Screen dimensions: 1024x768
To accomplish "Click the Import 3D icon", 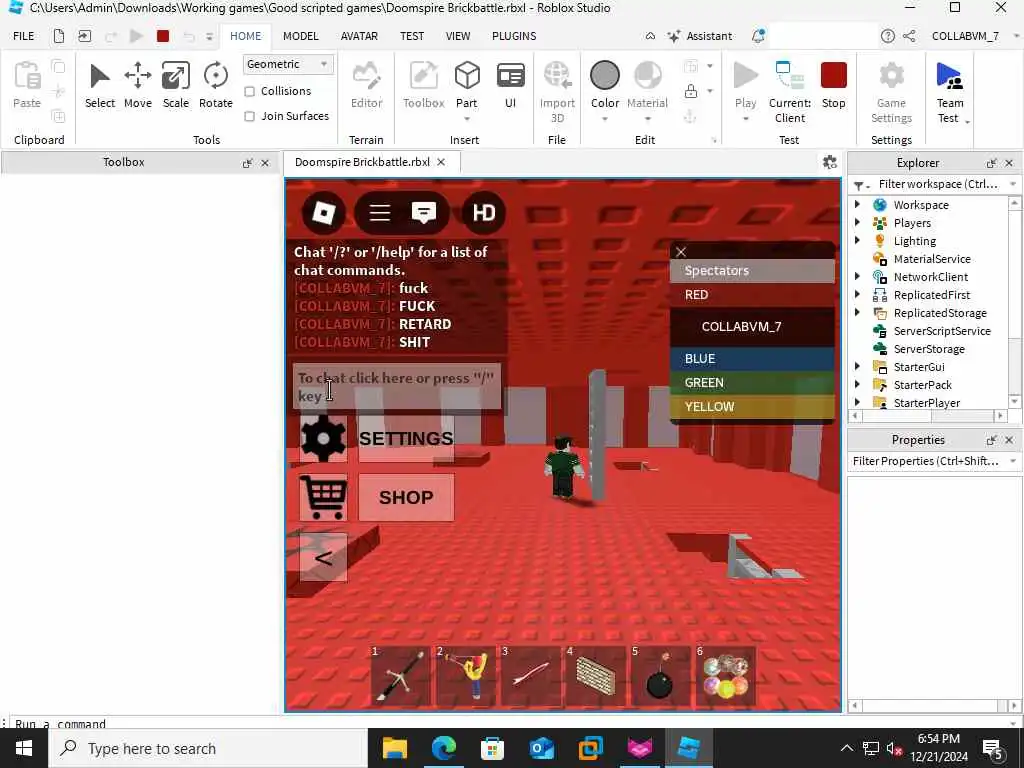I will 557,76.
